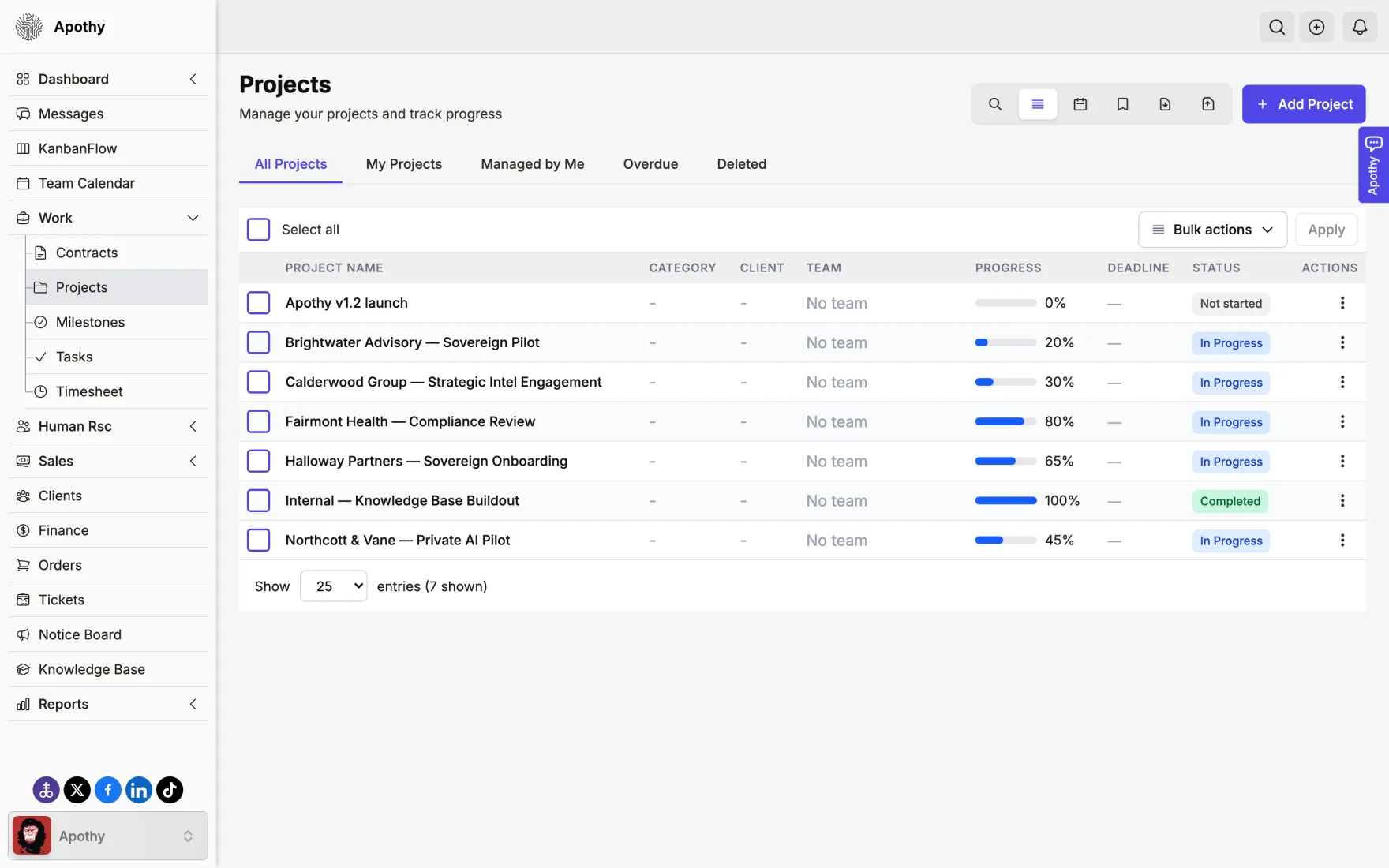Tick the Select all checkbox

(x=258, y=230)
